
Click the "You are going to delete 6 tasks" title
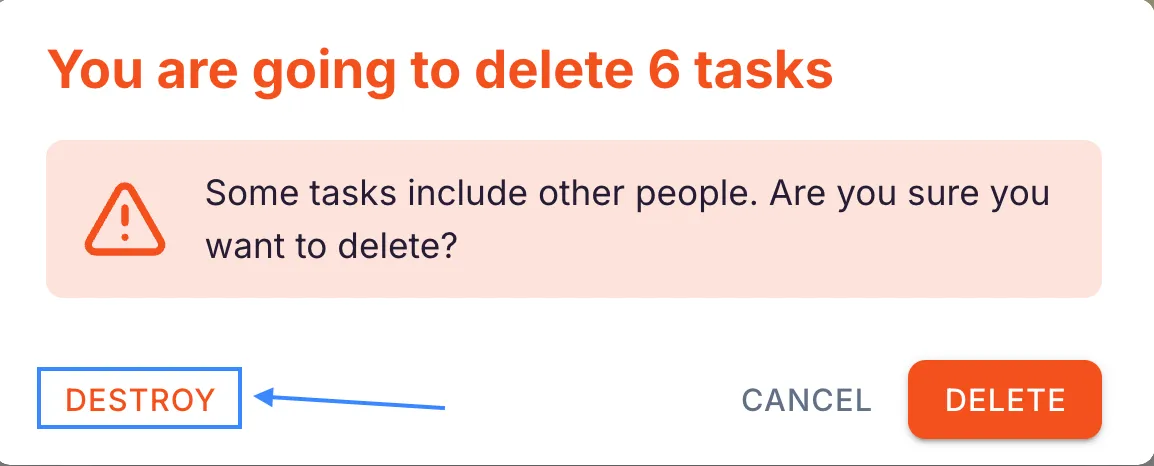pos(440,70)
